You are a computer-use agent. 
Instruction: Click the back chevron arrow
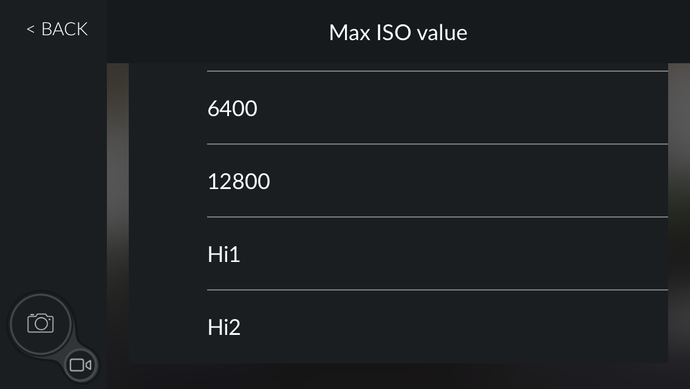(30, 29)
